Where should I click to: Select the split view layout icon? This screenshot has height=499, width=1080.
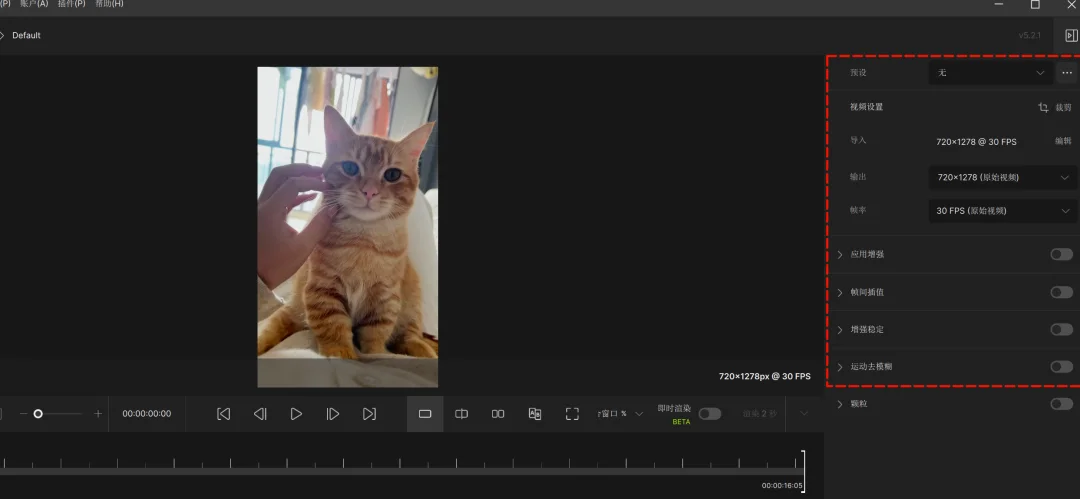[461, 414]
